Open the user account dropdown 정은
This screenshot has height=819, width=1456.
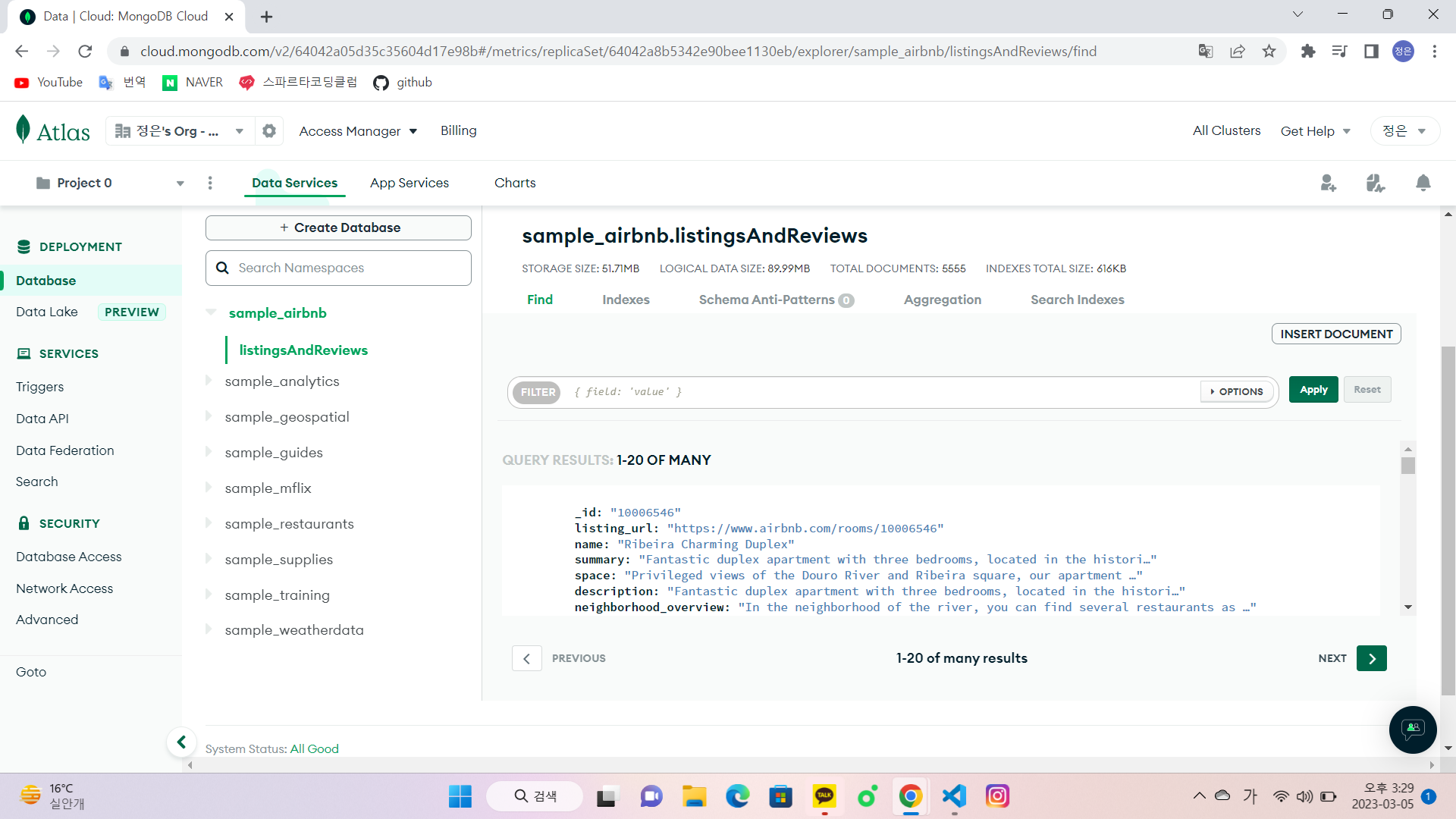click(1404, 130)
